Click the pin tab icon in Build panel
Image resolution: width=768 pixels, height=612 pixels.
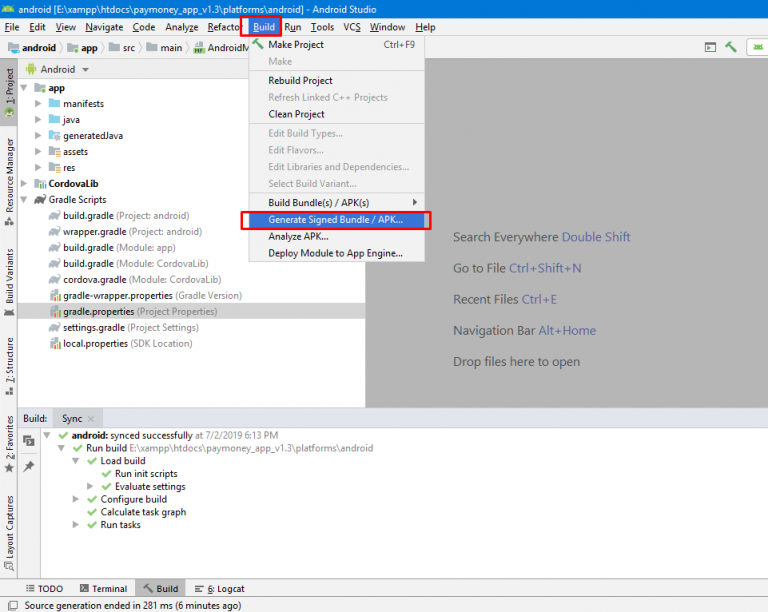click(x=29, y=466)
